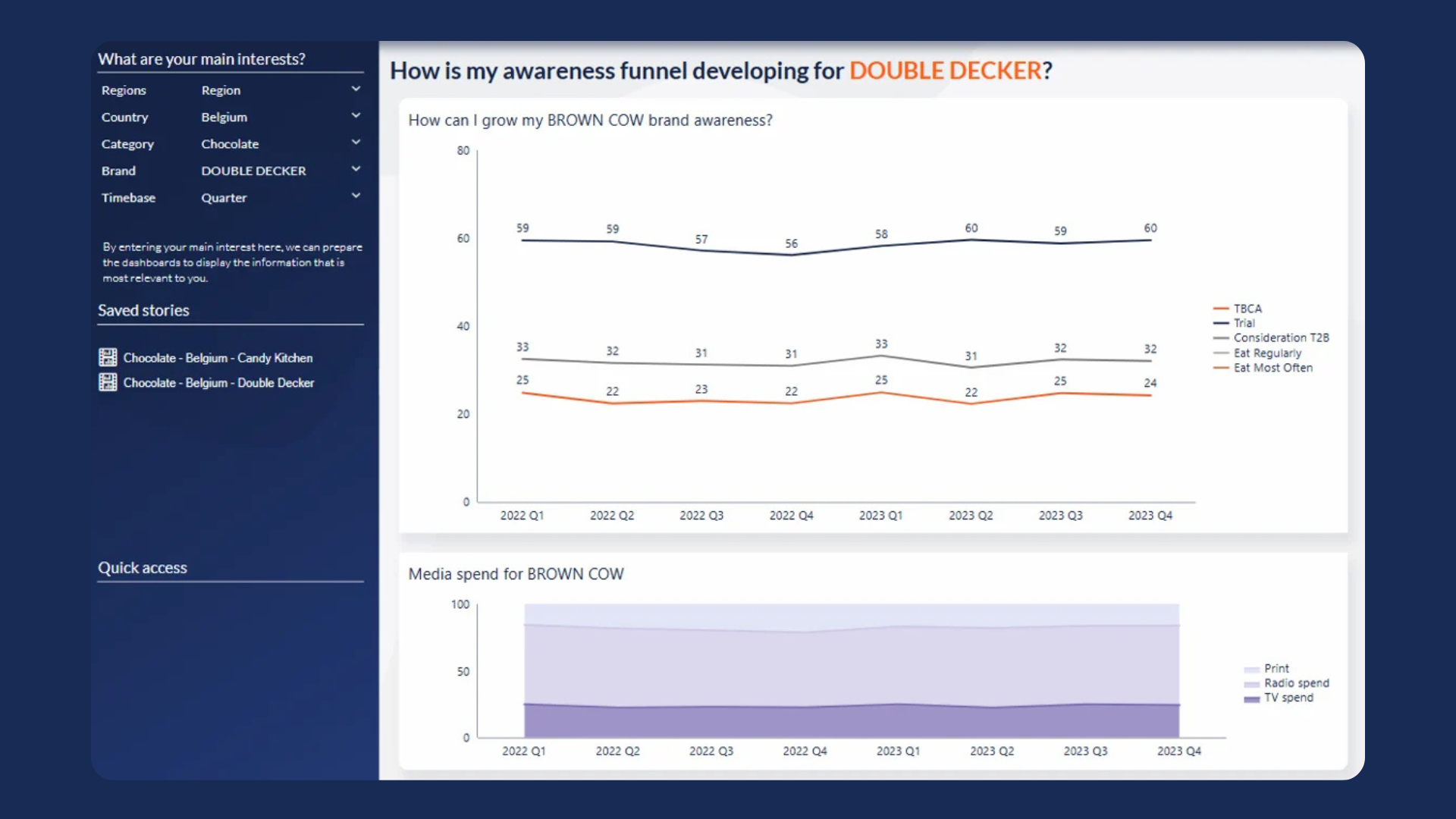Click the TV spend legend swatch
The width and height of the screenshot is (1456, 819).
click(1251, 698)
